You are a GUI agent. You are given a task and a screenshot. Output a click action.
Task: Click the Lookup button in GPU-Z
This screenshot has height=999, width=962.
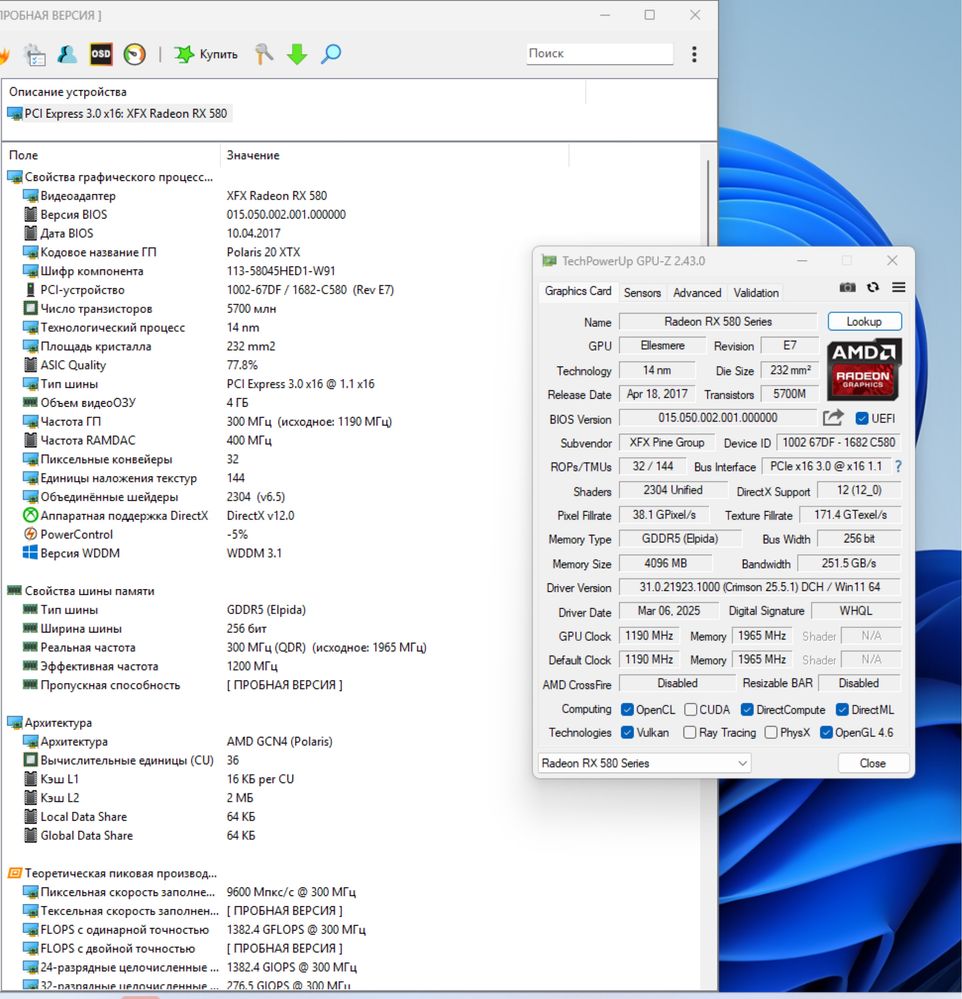(865, 321)
